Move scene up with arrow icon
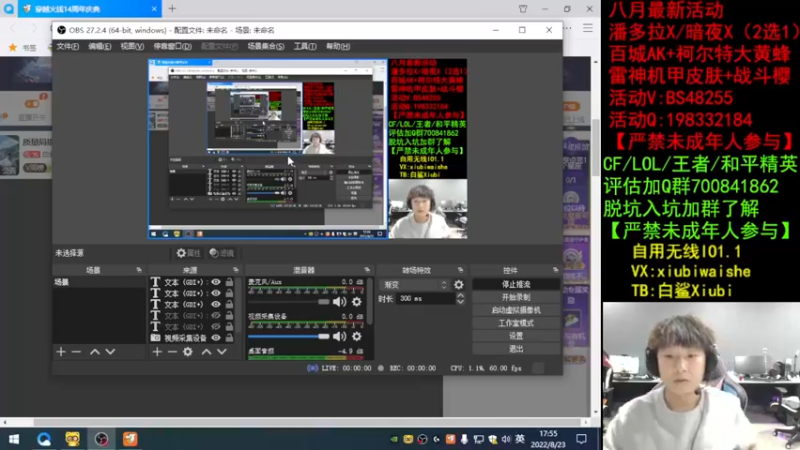The height and width of the screenshot is (450, 800). click(x=95, y=352)
